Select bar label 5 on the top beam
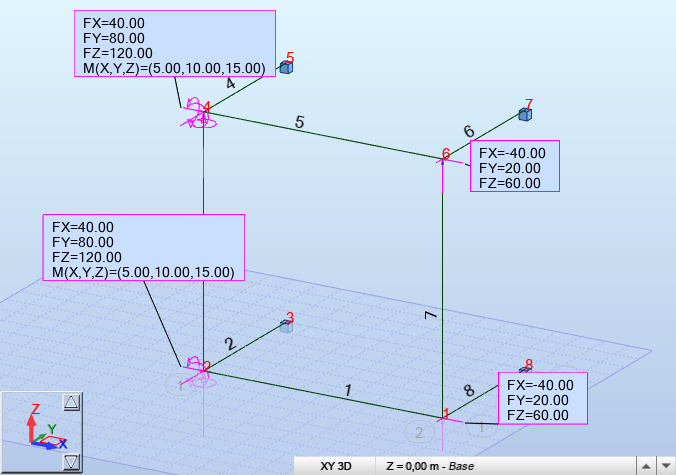Image resolution: width=676 pixels, height=475 pixels. click(300, 122)
